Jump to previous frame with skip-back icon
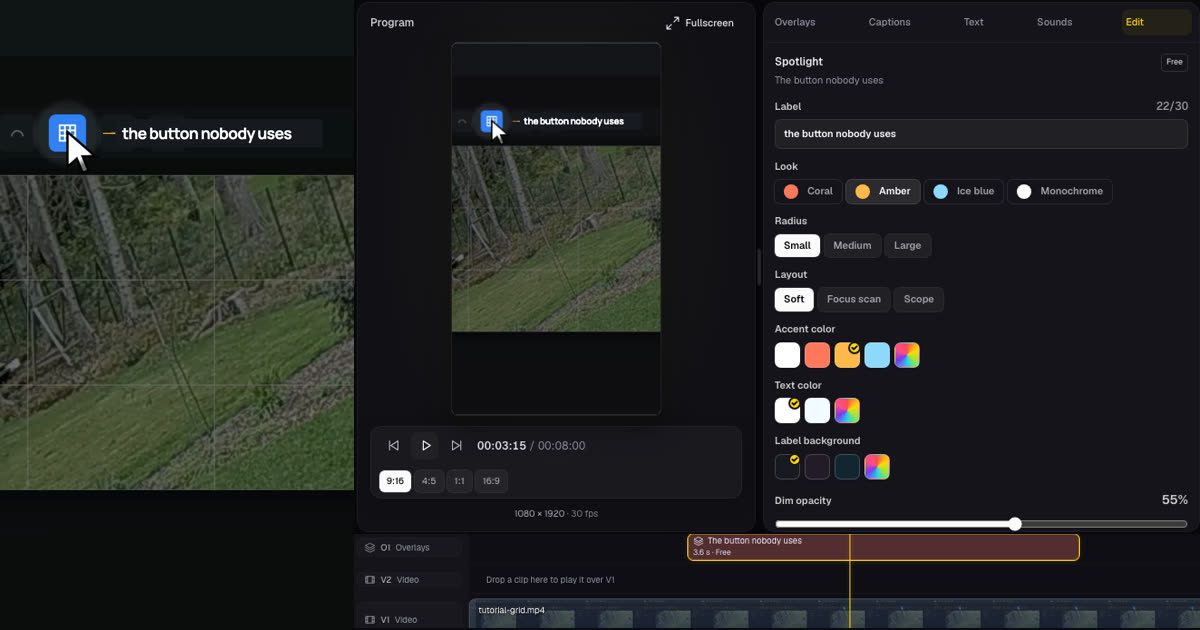 pyautogui.click(x=394, y=446)
